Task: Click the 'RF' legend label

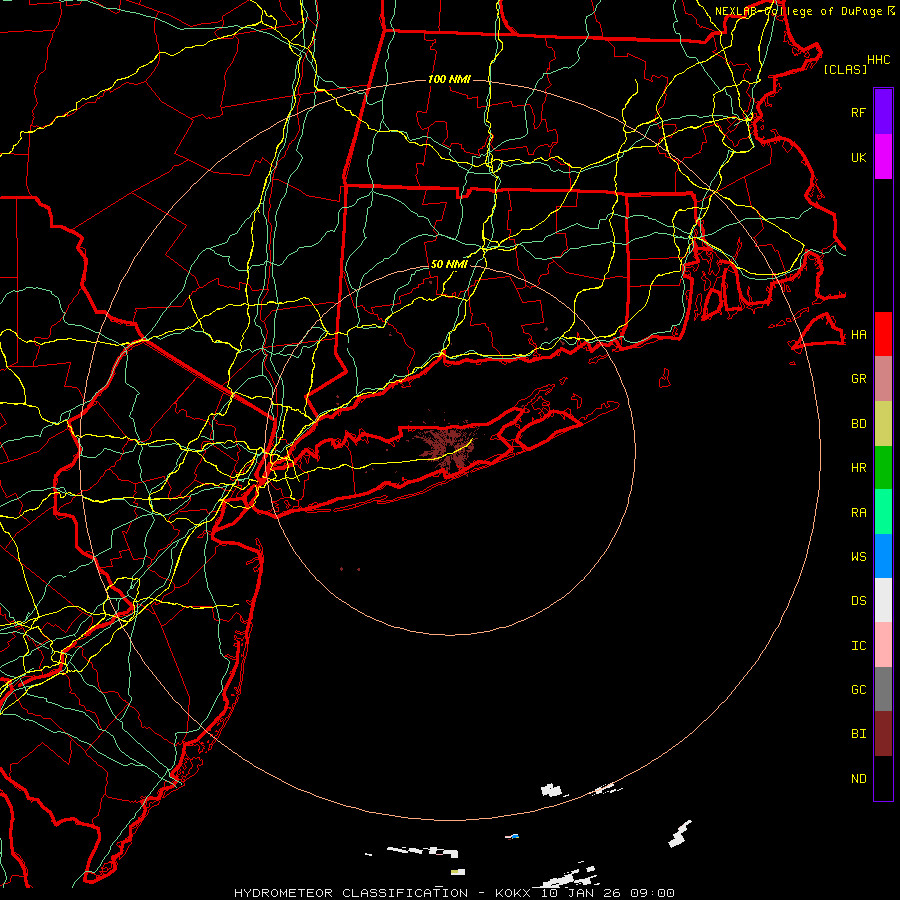Action: [x=859, y=112]
